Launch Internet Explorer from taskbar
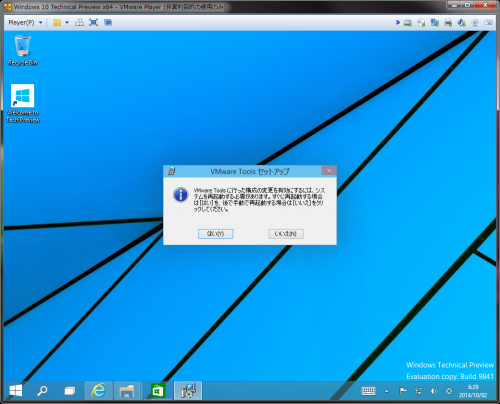 click(99, 391)
